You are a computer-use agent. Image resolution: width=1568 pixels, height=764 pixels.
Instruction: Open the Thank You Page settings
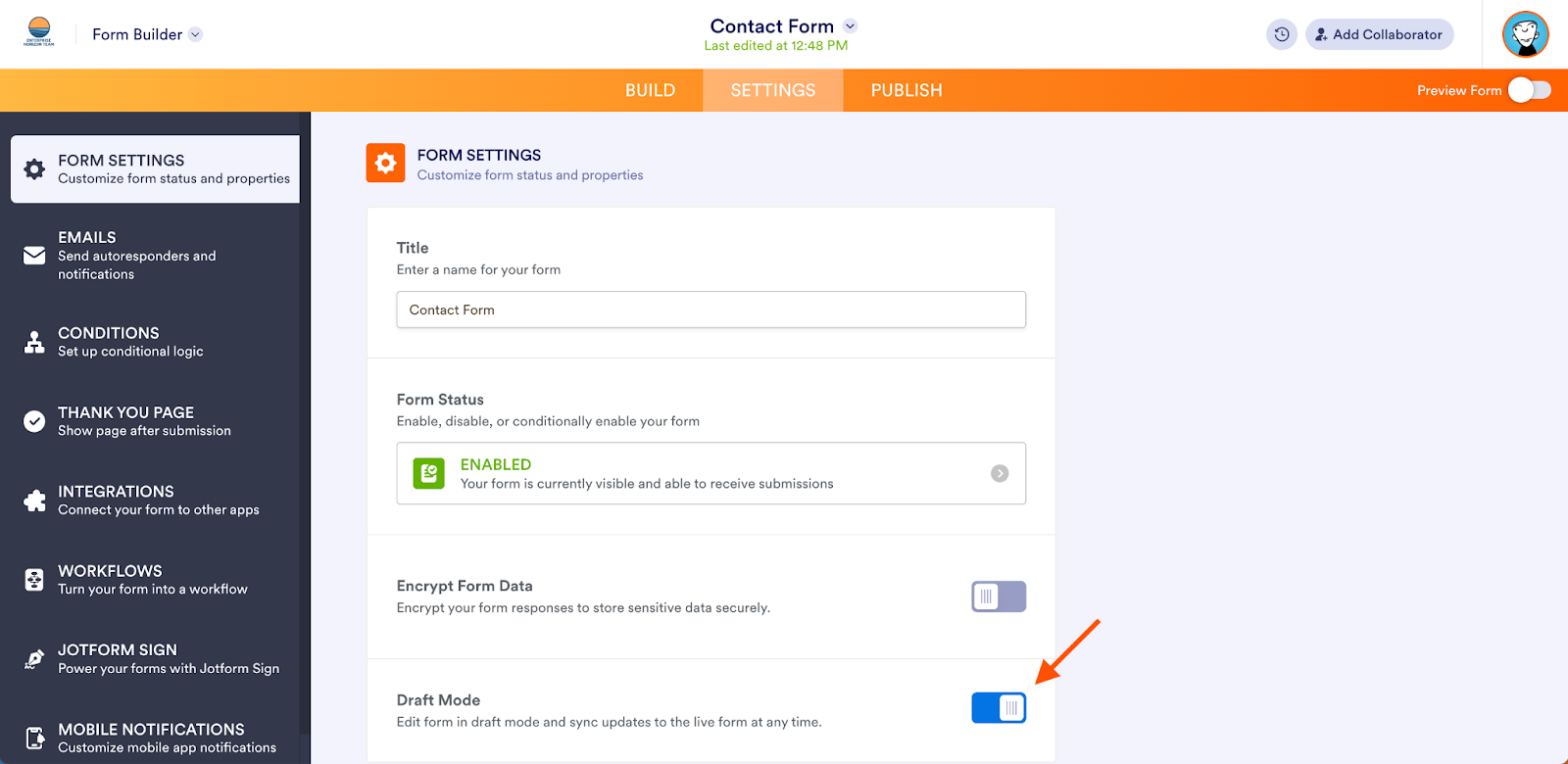tap(144, 421)
